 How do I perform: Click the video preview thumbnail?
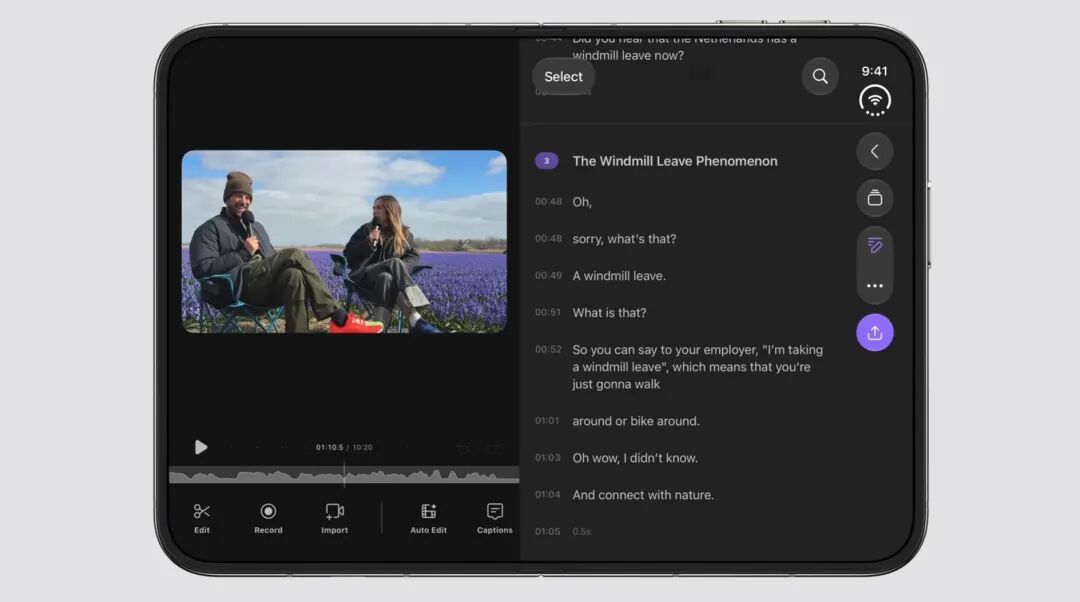(344, 242)
